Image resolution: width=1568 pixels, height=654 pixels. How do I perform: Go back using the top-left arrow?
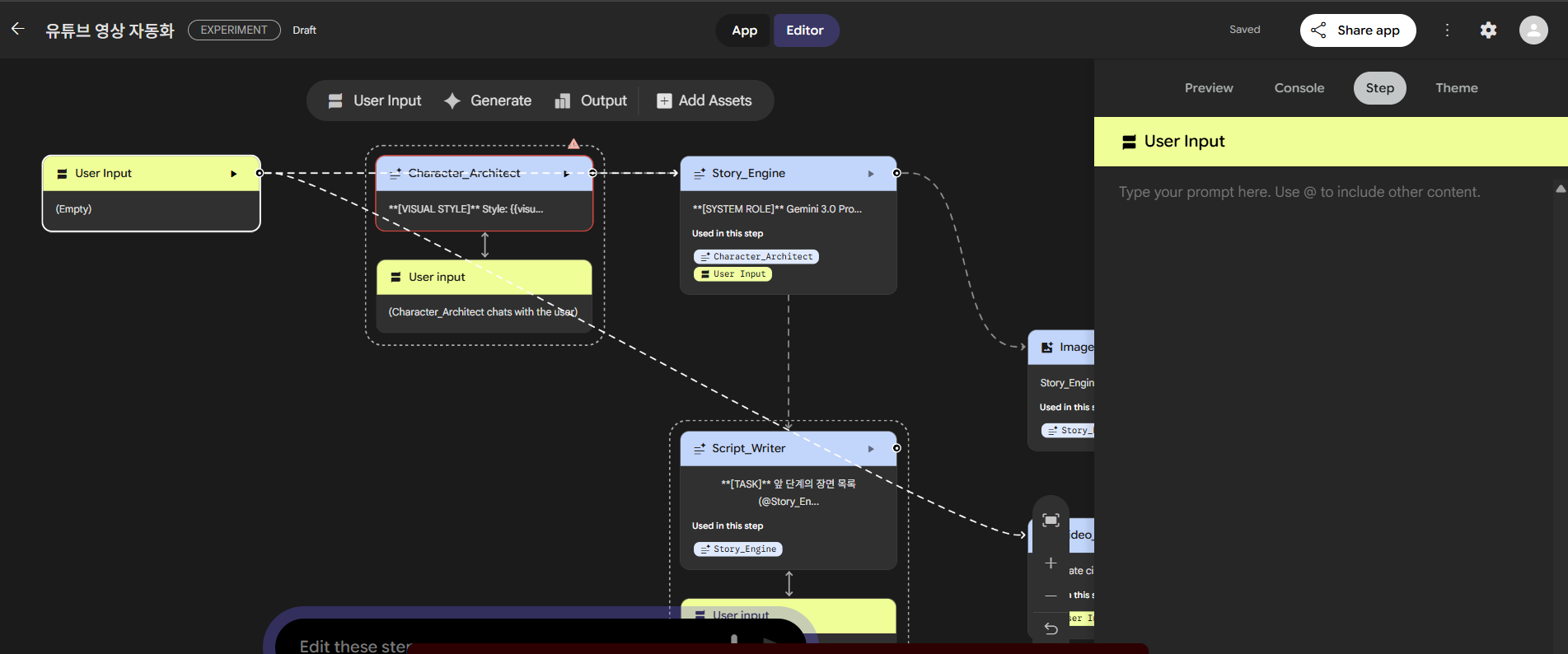click(x=18, y=30)
